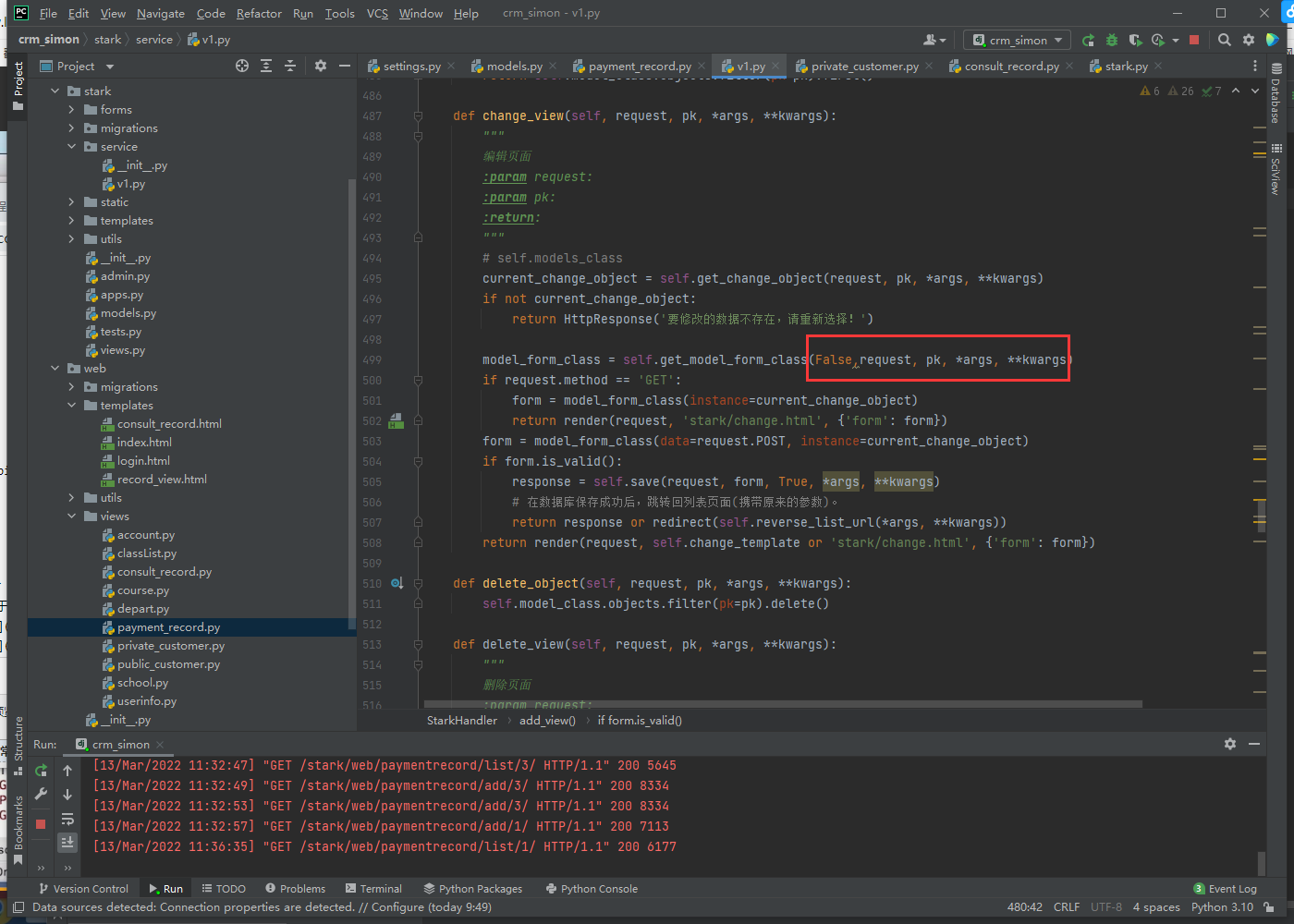Screen dimensions: 1294x924
Task: Toggle the line 510 gutter override marker
Action: point(397,583)
